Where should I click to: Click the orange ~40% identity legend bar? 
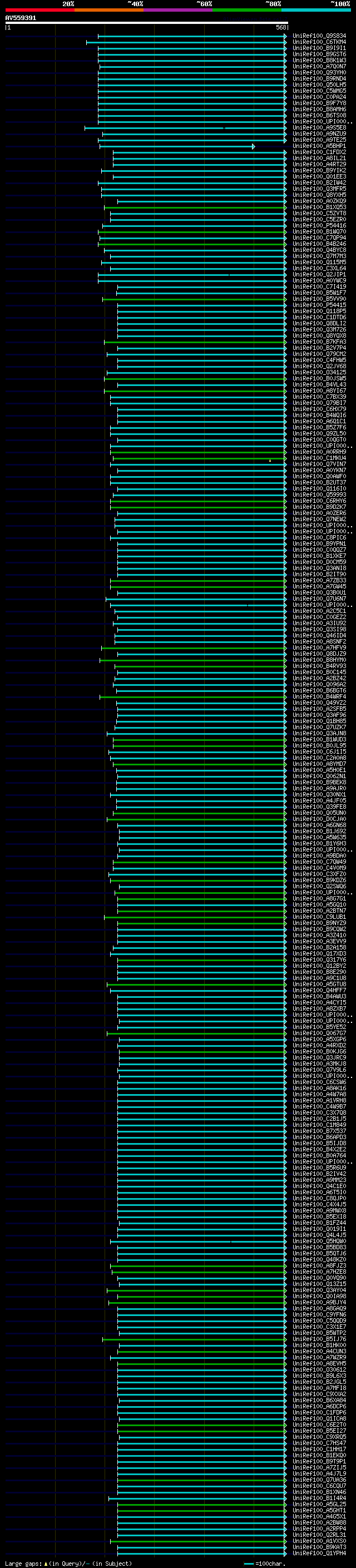coord(109,10)
